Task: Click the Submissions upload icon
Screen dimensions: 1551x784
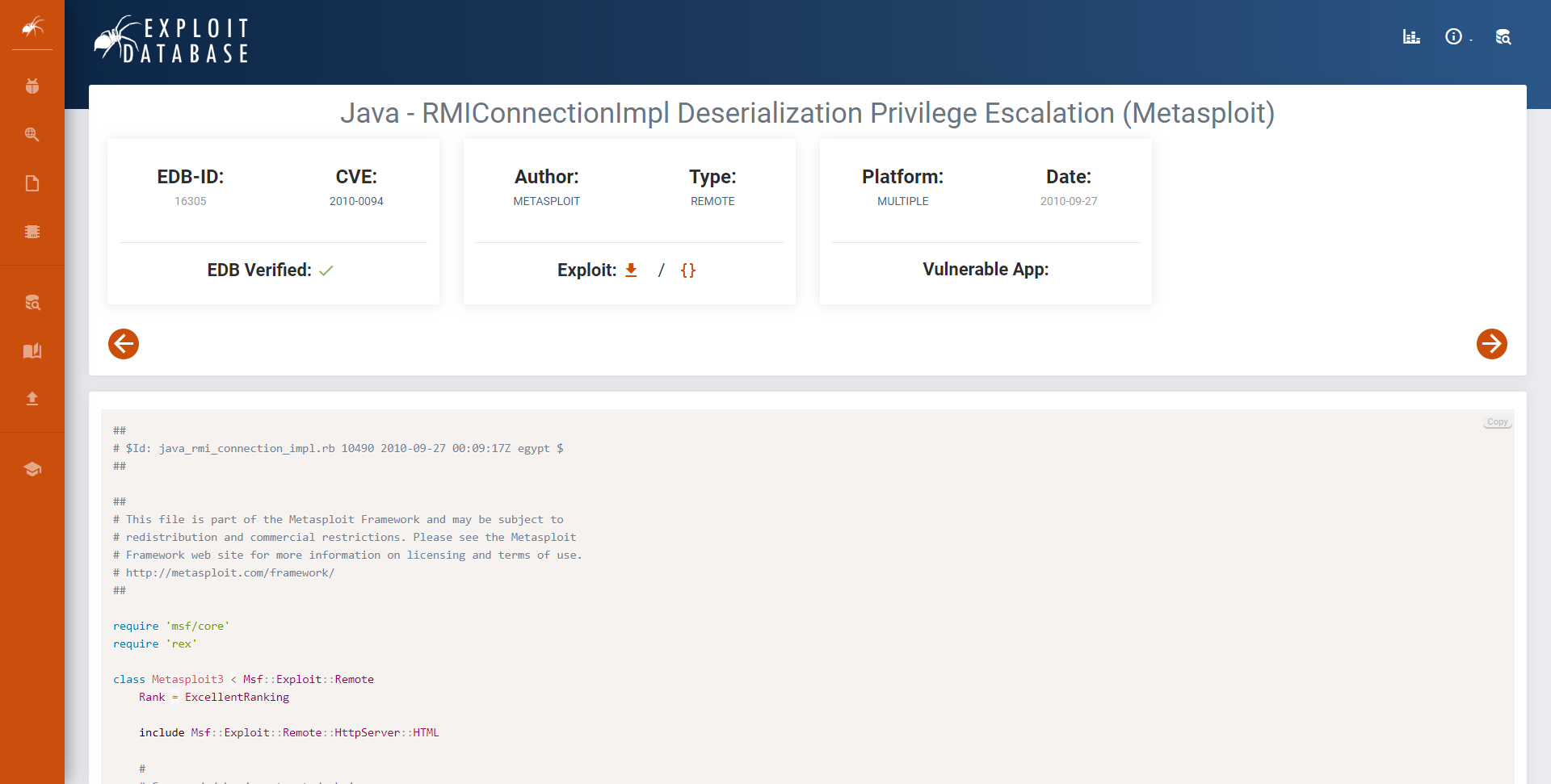Action: tap(32, 398)
